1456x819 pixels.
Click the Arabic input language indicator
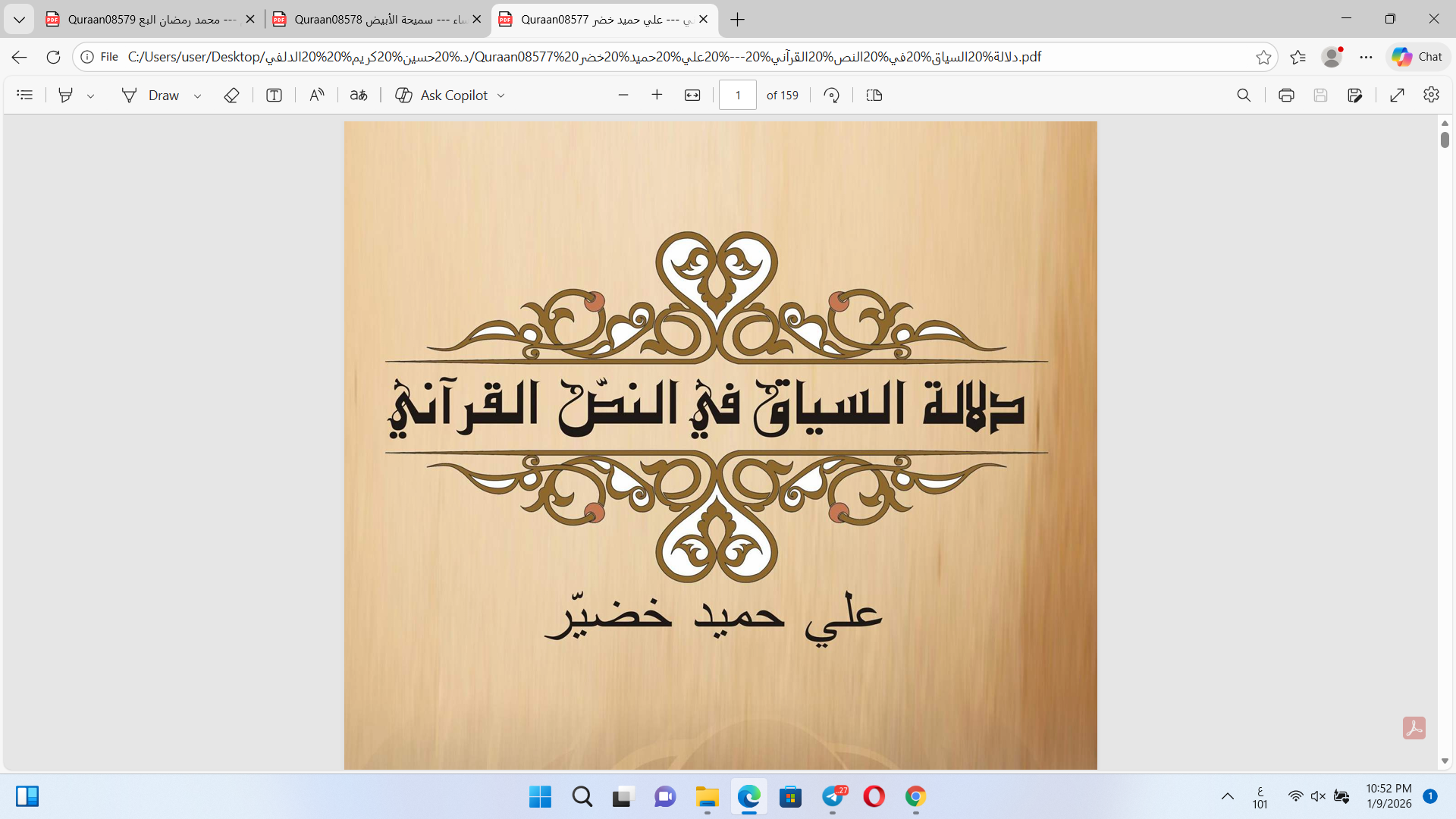[x=1260, y=796]
